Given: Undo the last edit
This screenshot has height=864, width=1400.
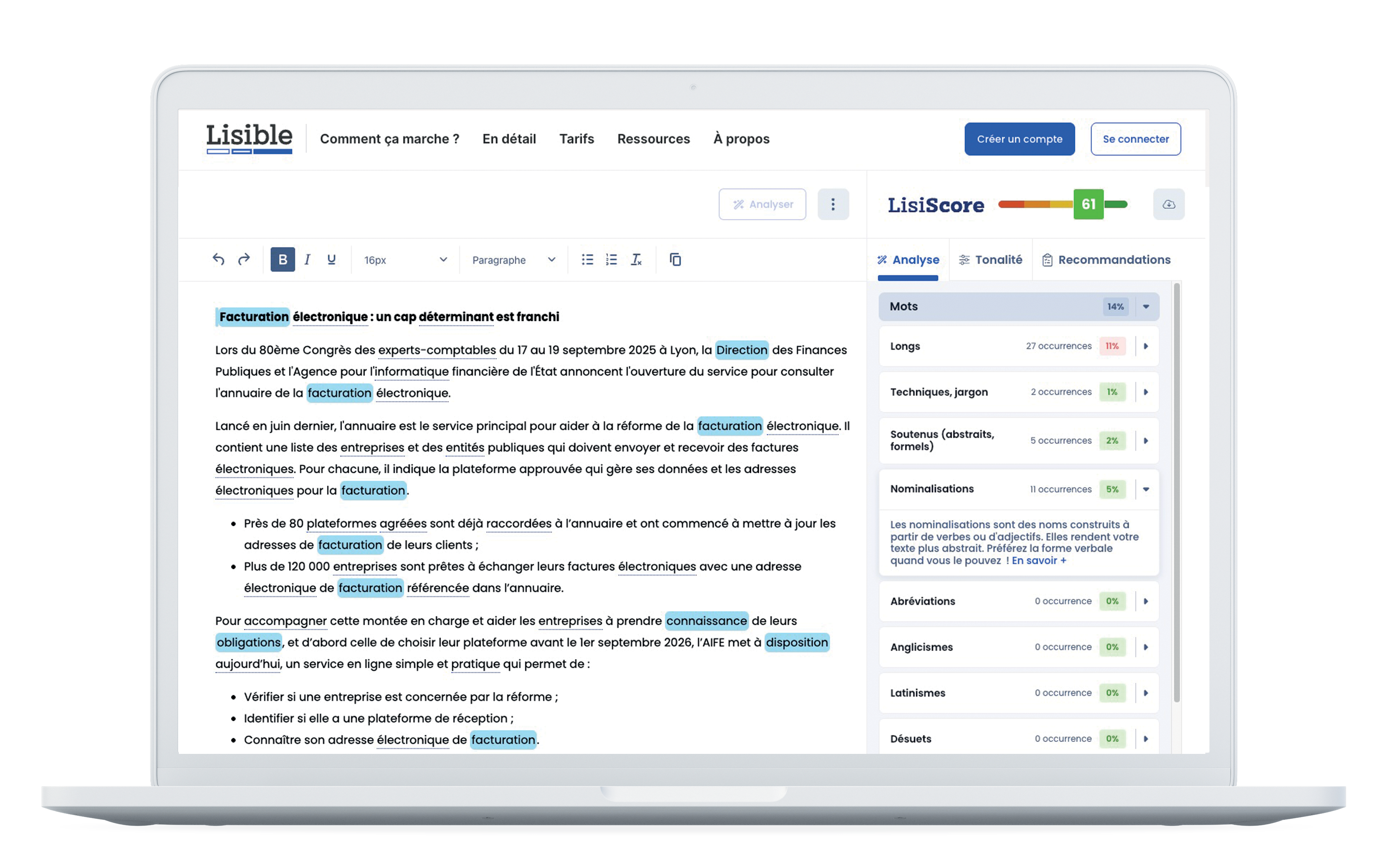Looking at the screenshot, I should pos(218,260).
